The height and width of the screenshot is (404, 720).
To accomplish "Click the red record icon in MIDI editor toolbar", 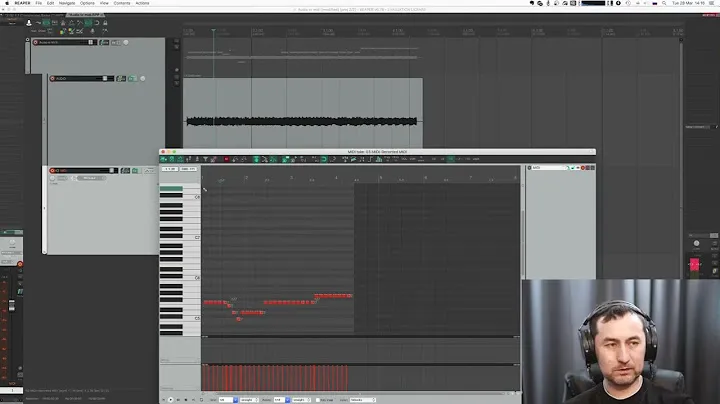I will point(227,158).
